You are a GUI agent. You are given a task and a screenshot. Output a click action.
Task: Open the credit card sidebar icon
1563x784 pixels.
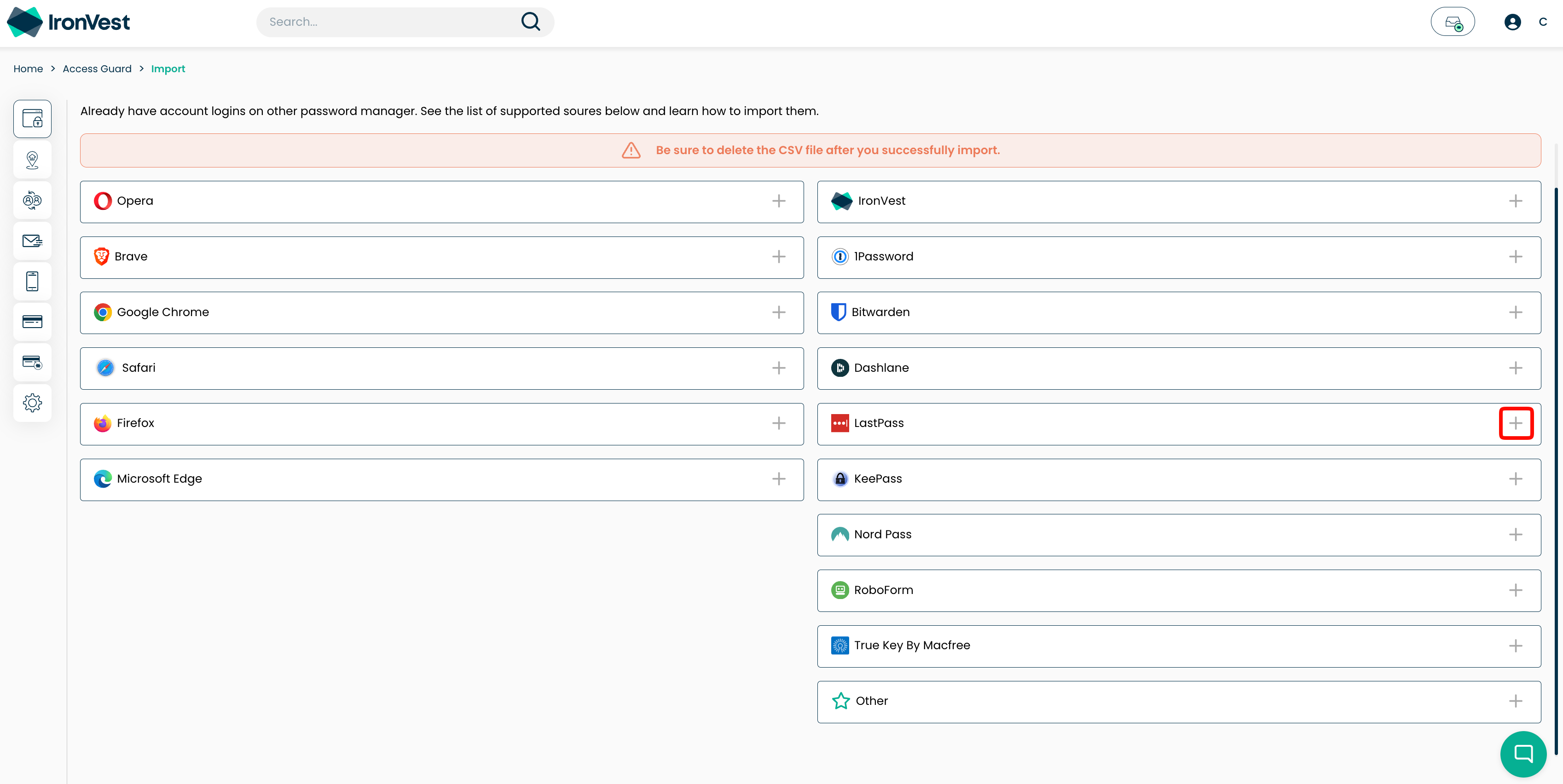[x=32, y=321]
